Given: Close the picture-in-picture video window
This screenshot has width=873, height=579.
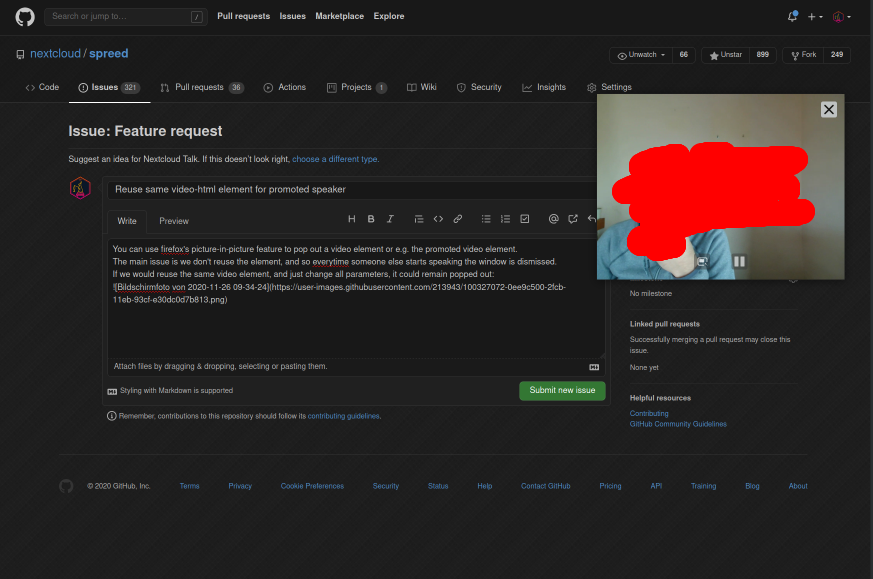Looking at the screenshot, I should pyautogui.click(x=828, y=110).
